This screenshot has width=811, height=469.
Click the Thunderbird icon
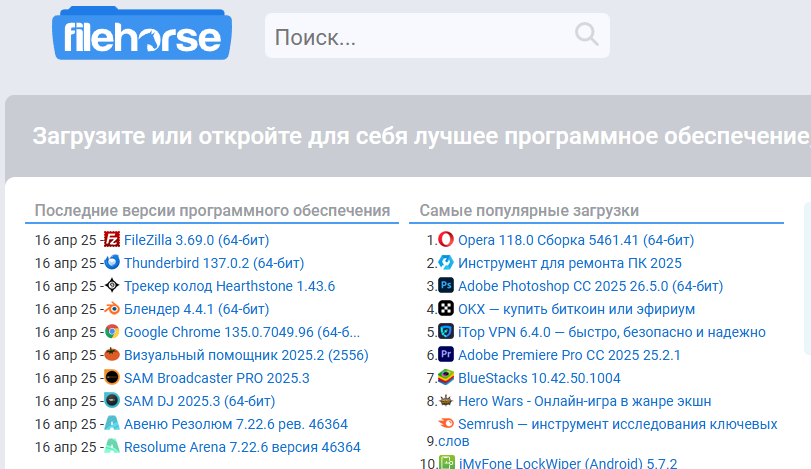[112, 262]
